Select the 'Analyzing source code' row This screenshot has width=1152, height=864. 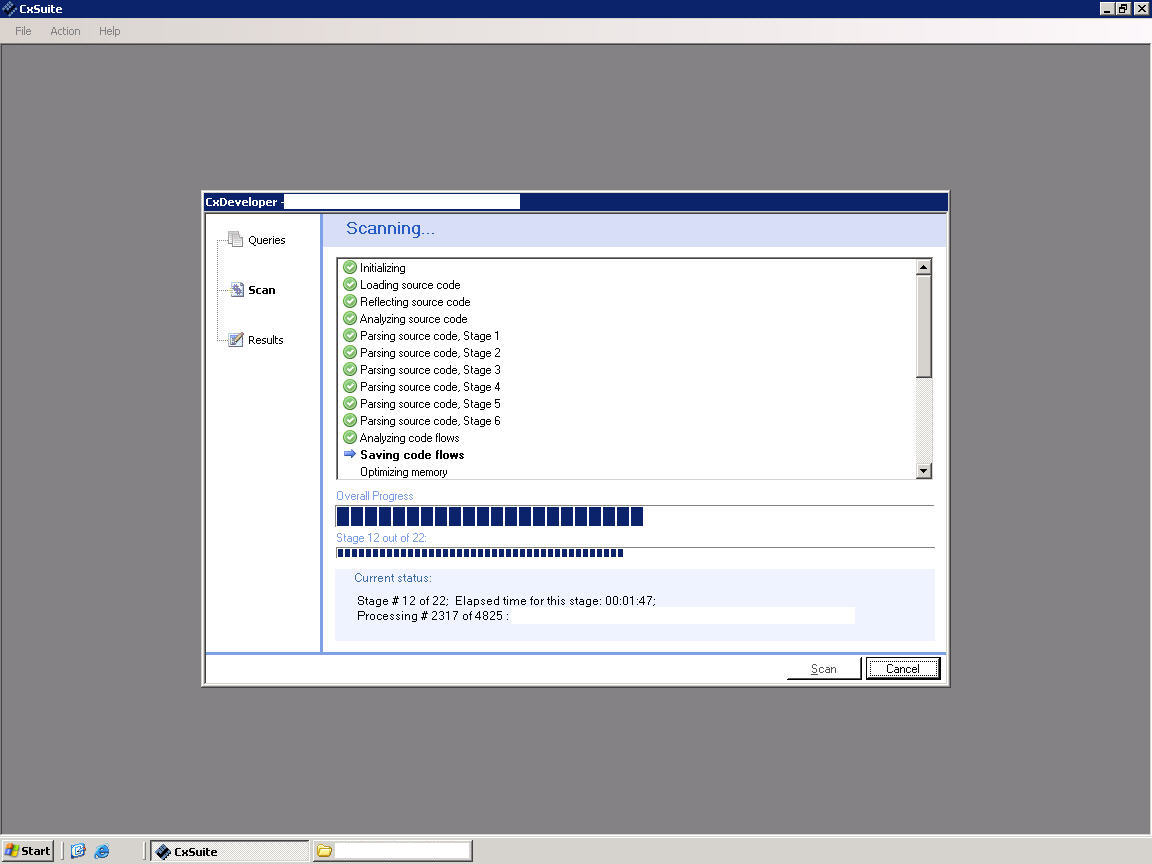[x=628, y=318]
